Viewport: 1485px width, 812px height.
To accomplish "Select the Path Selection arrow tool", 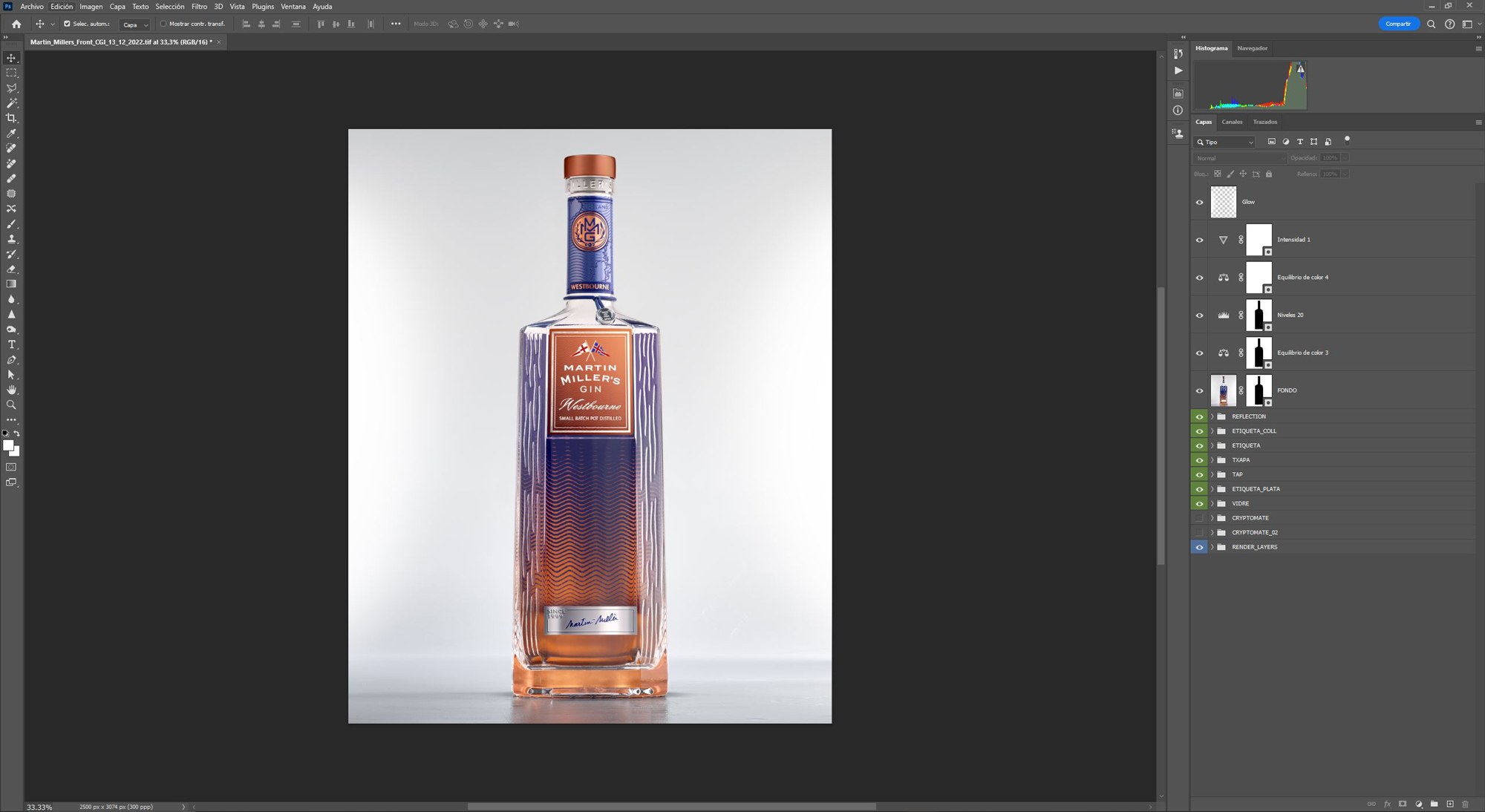I will (x=11, y=375).
